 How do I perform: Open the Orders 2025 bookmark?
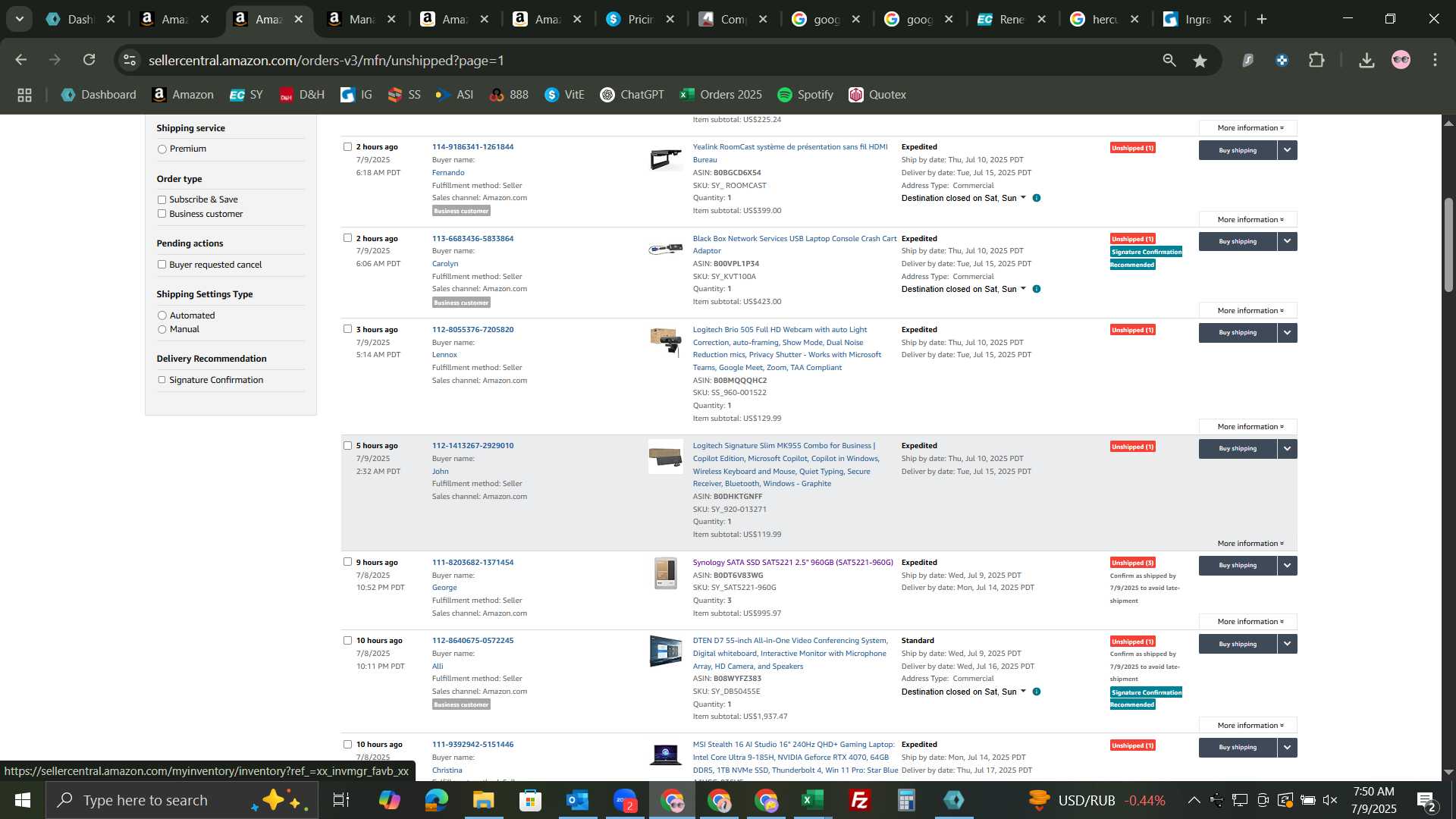coord(720,95)
